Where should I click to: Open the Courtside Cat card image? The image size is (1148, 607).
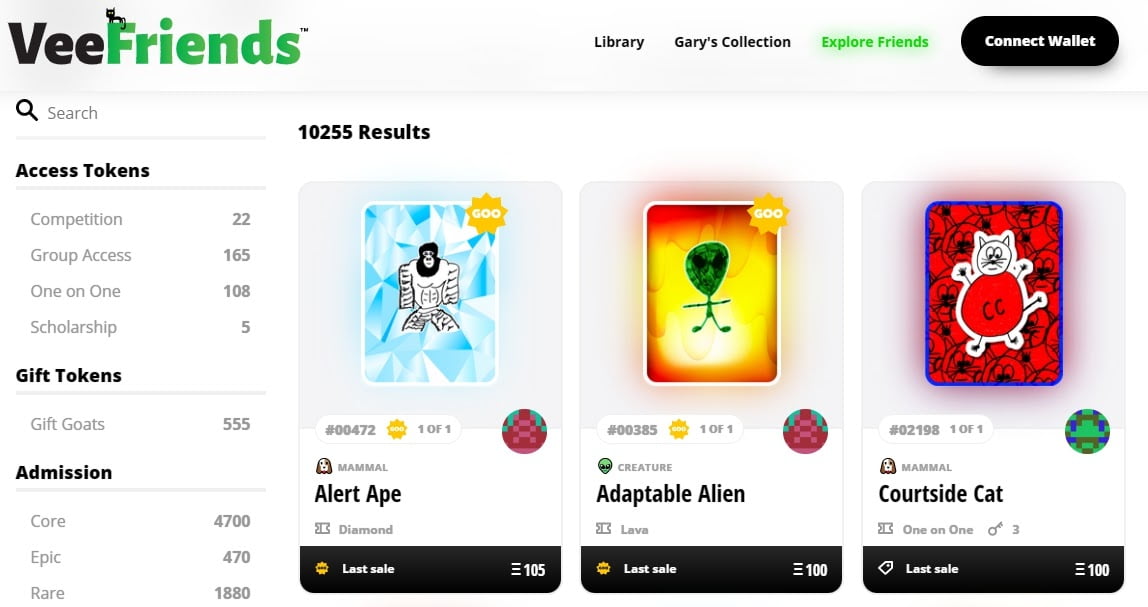(994, 293)
